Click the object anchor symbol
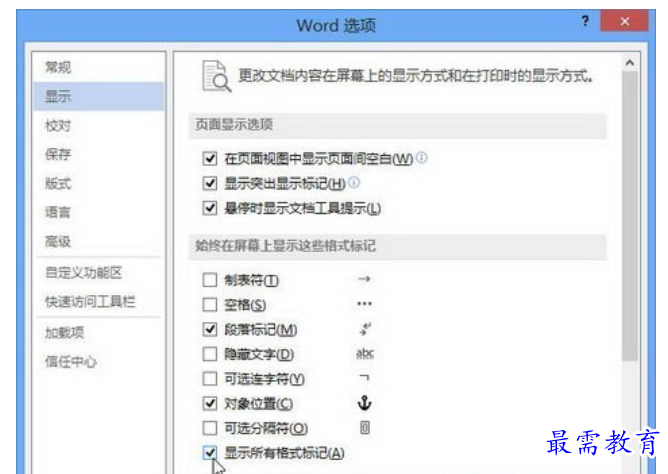The image size is (668, 474). [x=364, y=402]
